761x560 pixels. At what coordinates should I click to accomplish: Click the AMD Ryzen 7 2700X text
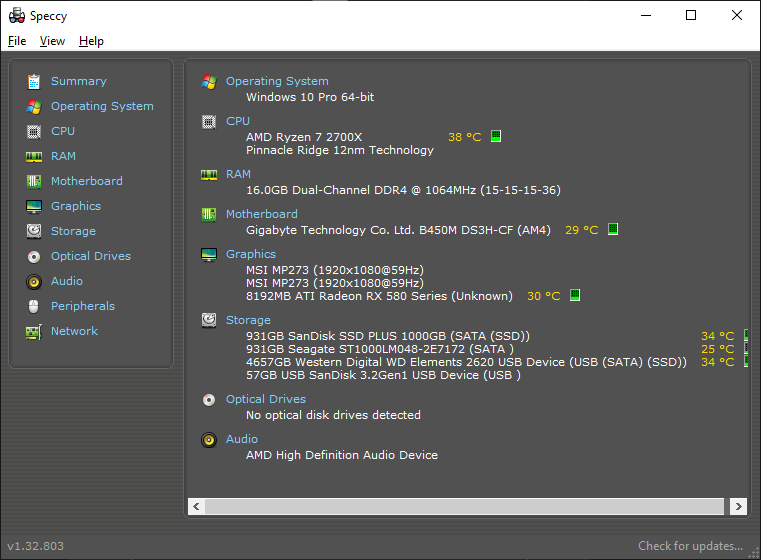click(x=304, y=137)
